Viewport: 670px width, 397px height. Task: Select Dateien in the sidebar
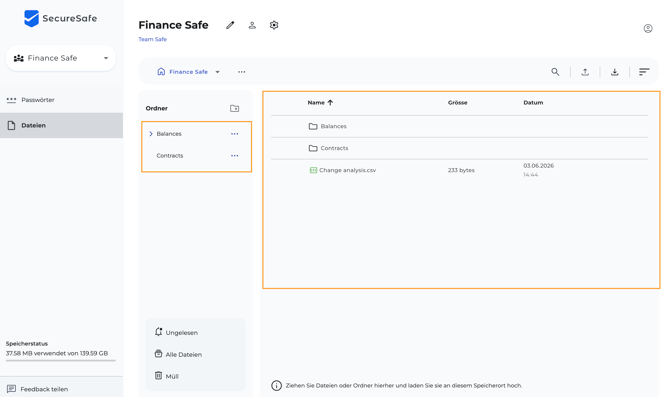(x=61, y=125)
